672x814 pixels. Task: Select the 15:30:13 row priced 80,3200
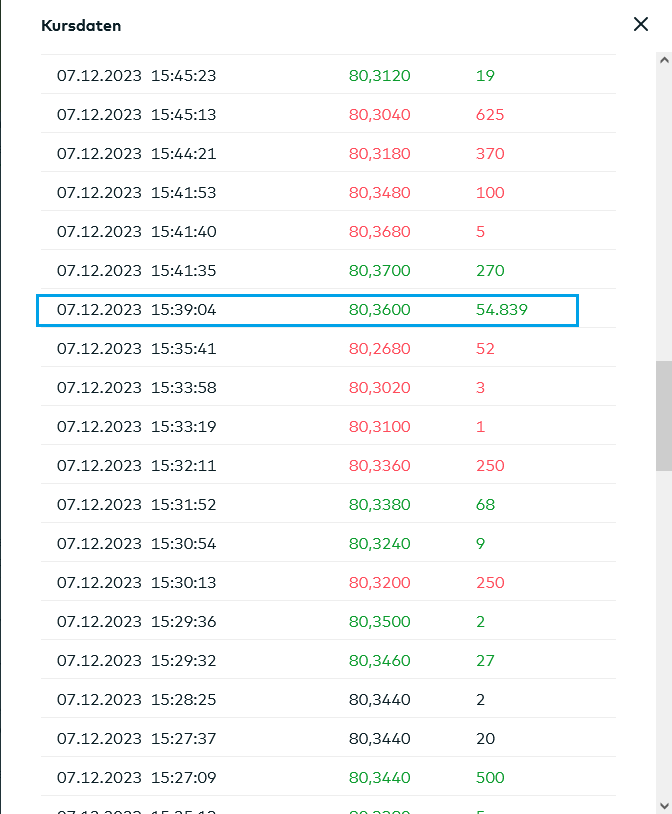pos(307,582)
